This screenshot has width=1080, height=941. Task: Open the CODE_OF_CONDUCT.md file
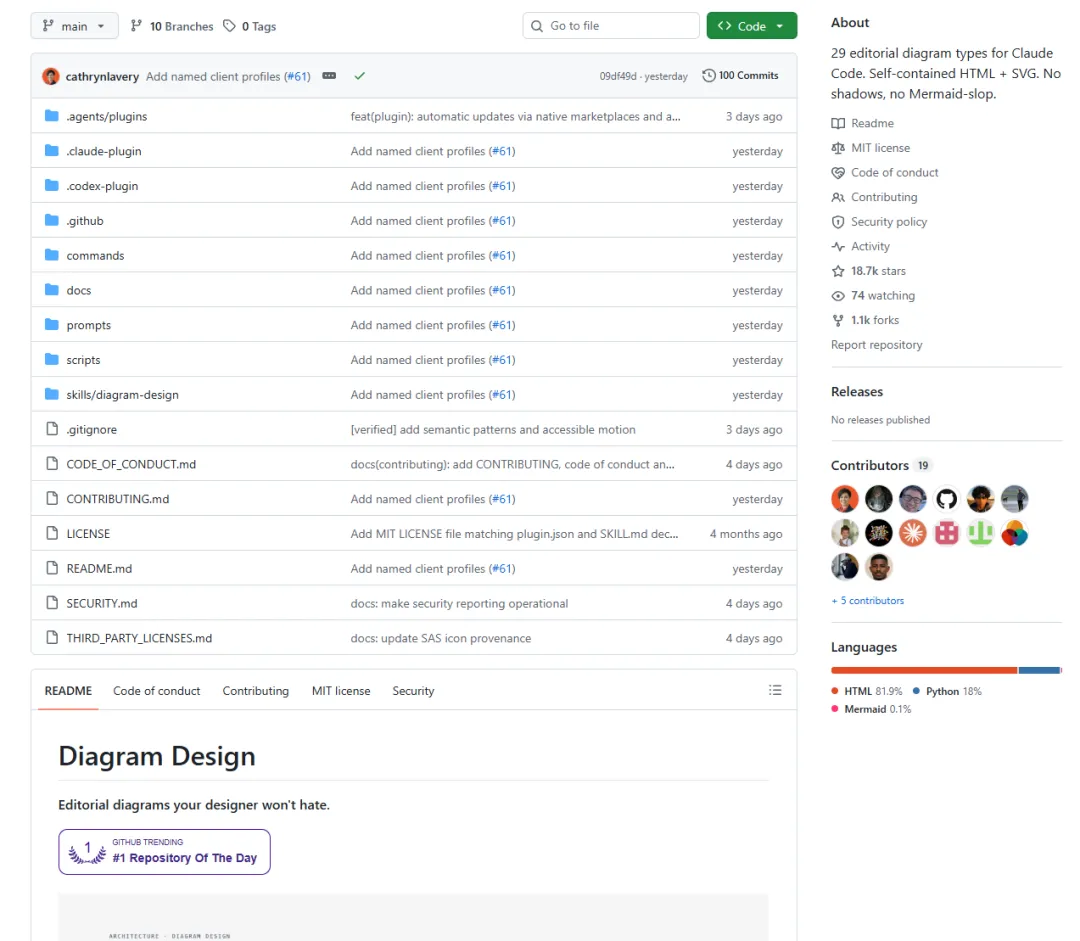pos(131,464)
